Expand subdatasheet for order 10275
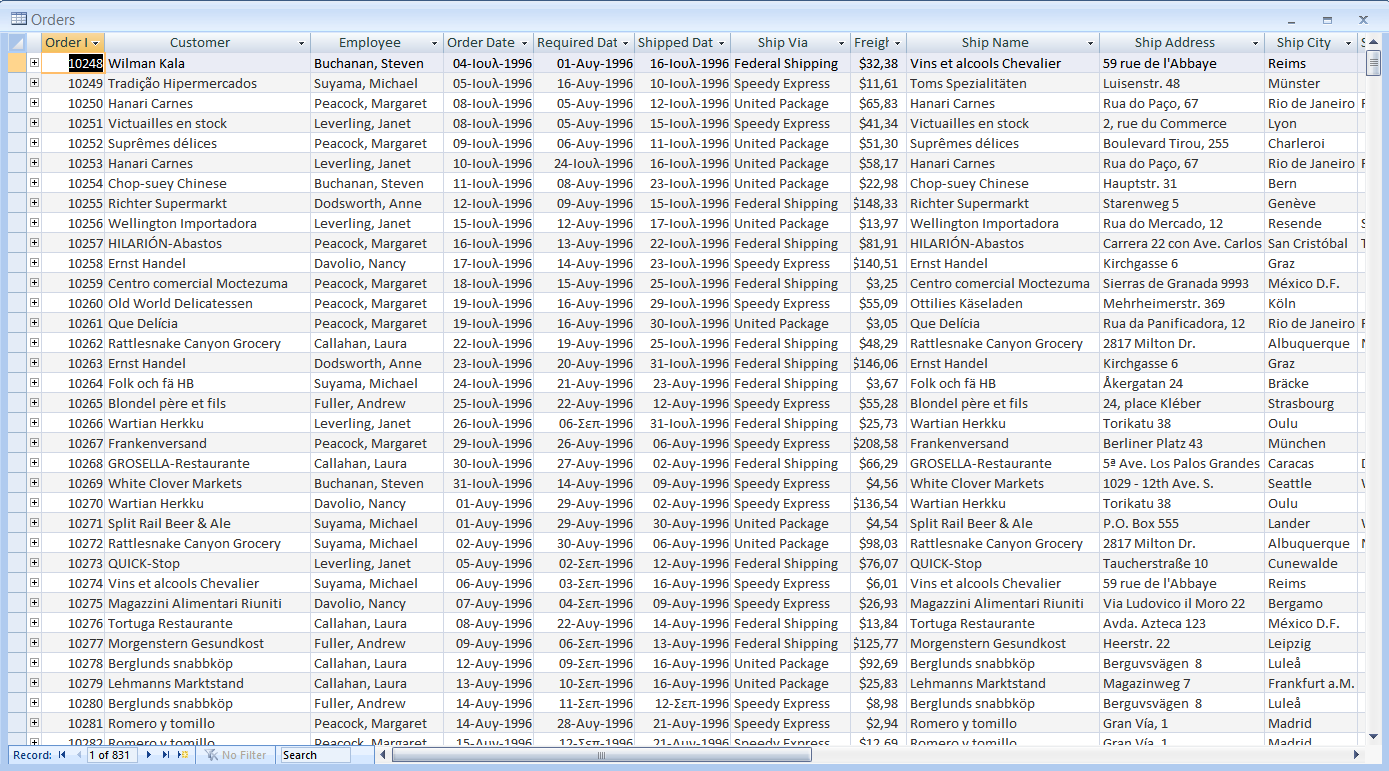Screen dimensions: 1389x771 [34, 603]
